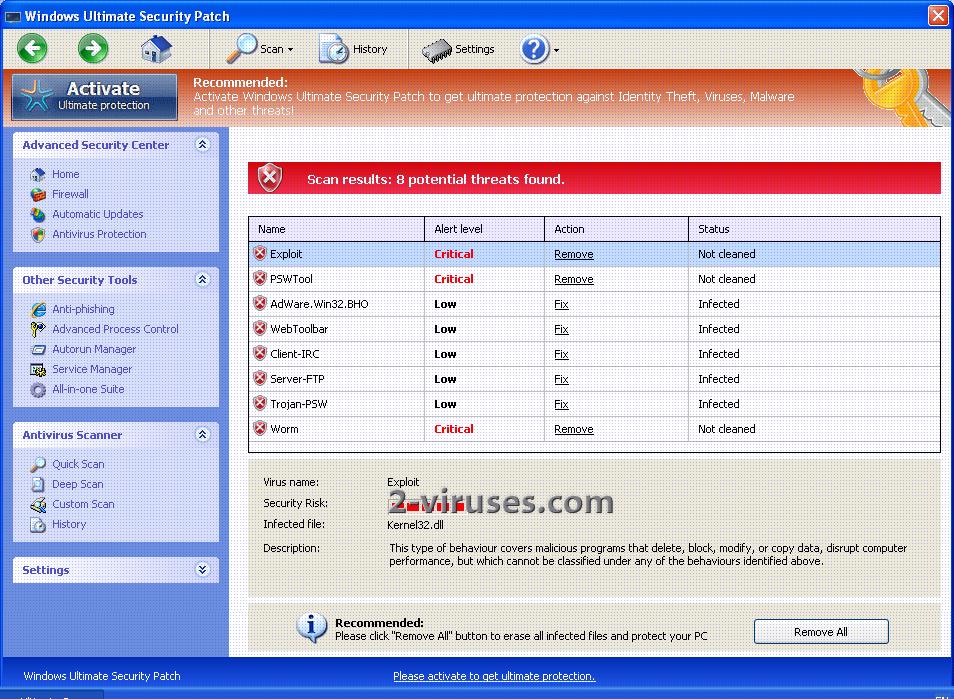This screenshot has width=954, height=699.
Task: Collapse the Advanced Security Center panel
Action: pyautogui.click(x=203, y=145)
